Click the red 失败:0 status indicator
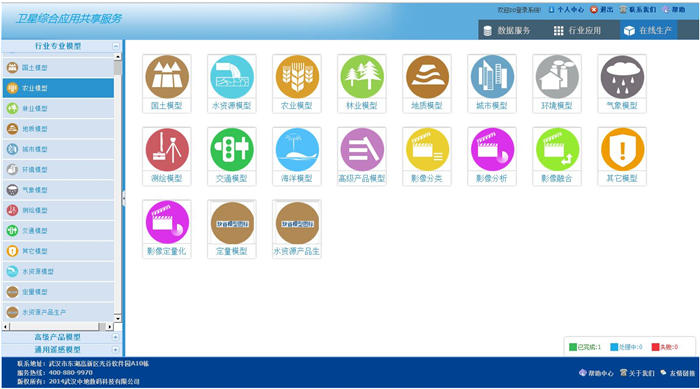Viewport: 700px width, 389px height. point(665,347)
